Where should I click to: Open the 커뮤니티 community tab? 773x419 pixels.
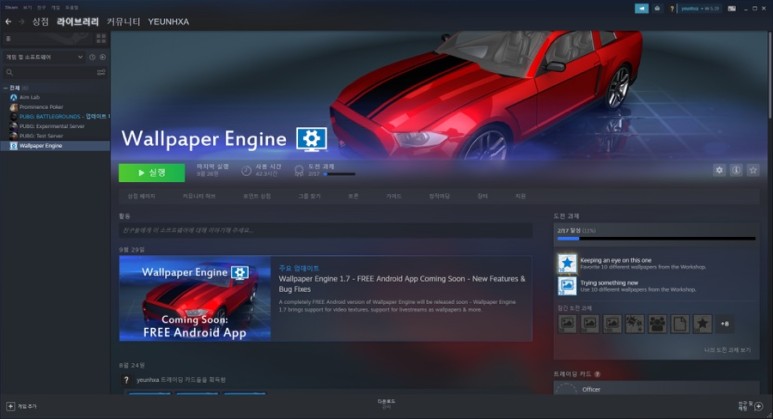click(x=123, y=22)
